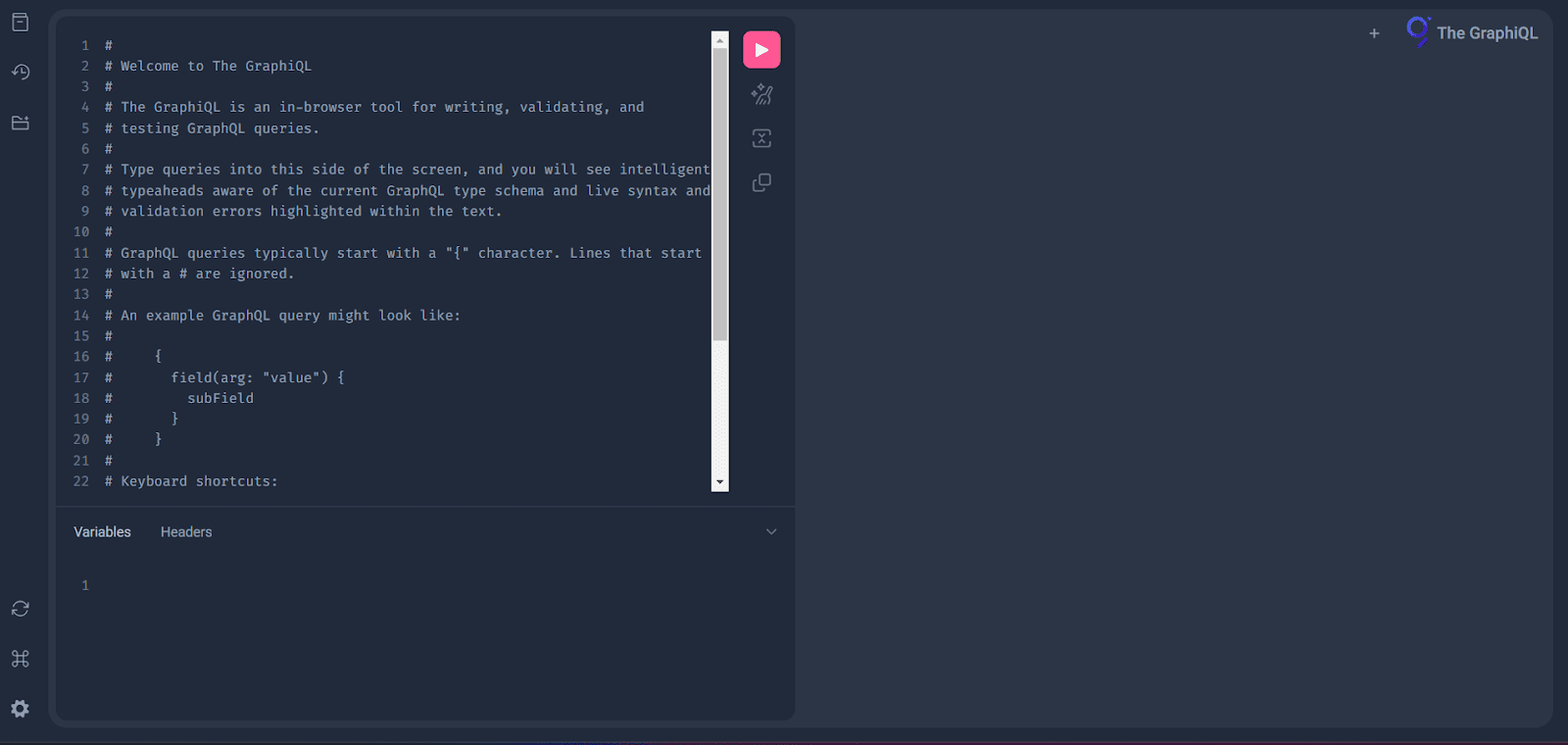1568x745 pixels.
Task: Open the GraphiQL explorer plugin folder icon
Action: click(x=20, y=123)
